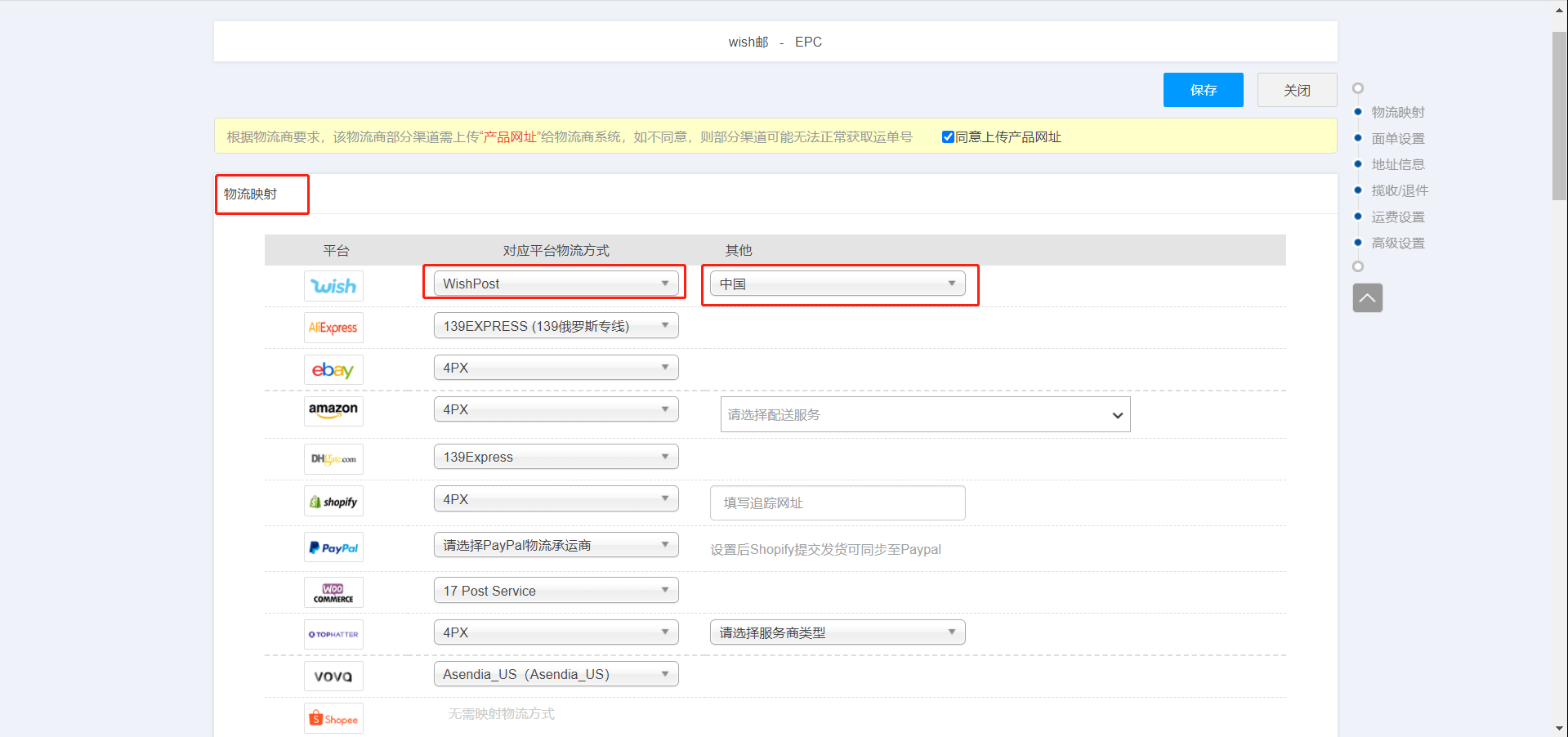1568x737 pixels.
Task: Click the scrollbar up arrow
Action: [1560, 10]
